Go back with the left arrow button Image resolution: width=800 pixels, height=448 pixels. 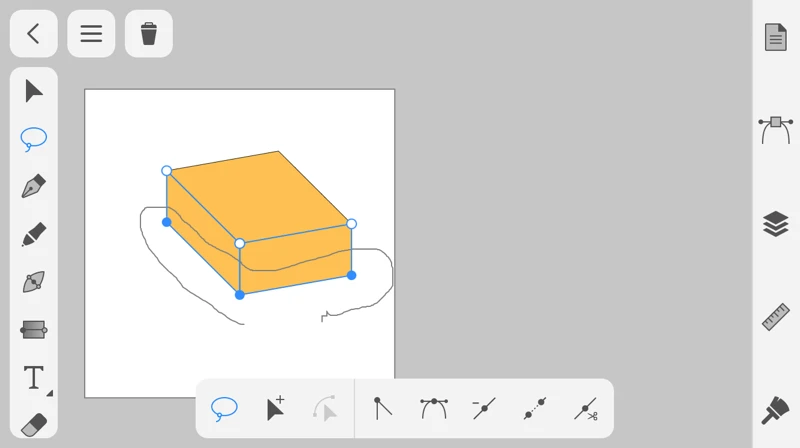(x=34, y=34)
